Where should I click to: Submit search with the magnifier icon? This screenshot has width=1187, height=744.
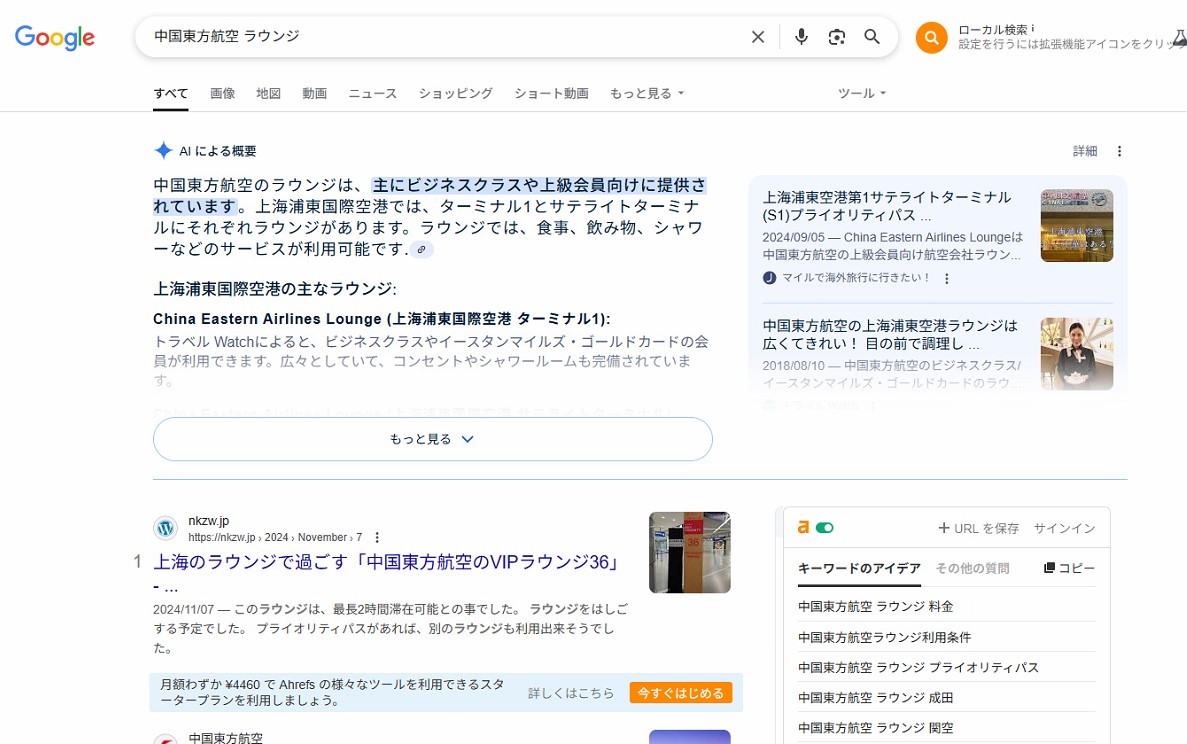click(872, 36)
